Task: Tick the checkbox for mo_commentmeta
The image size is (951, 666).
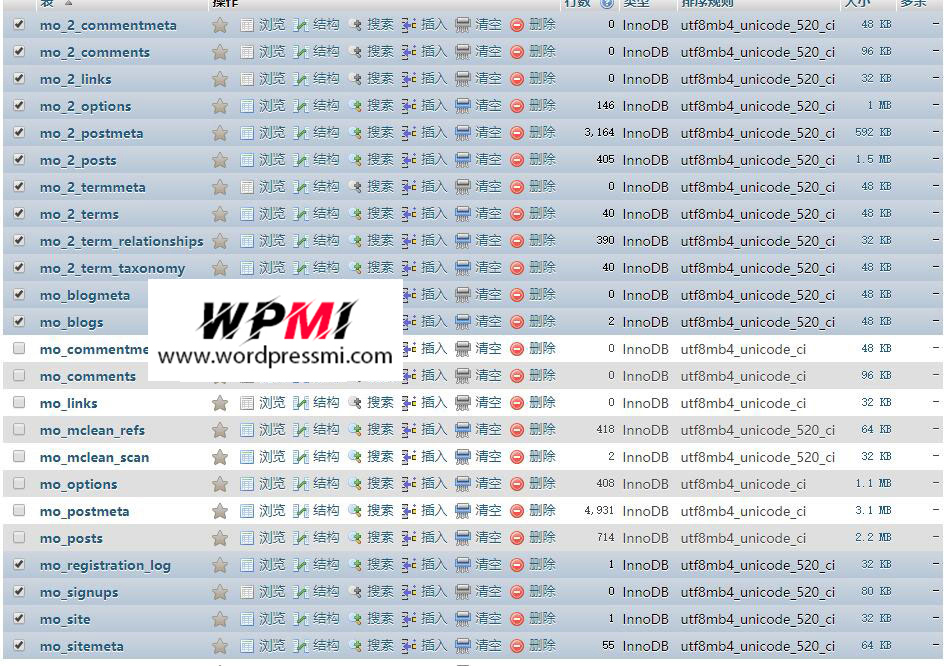Action: click(x=19, y=348)
